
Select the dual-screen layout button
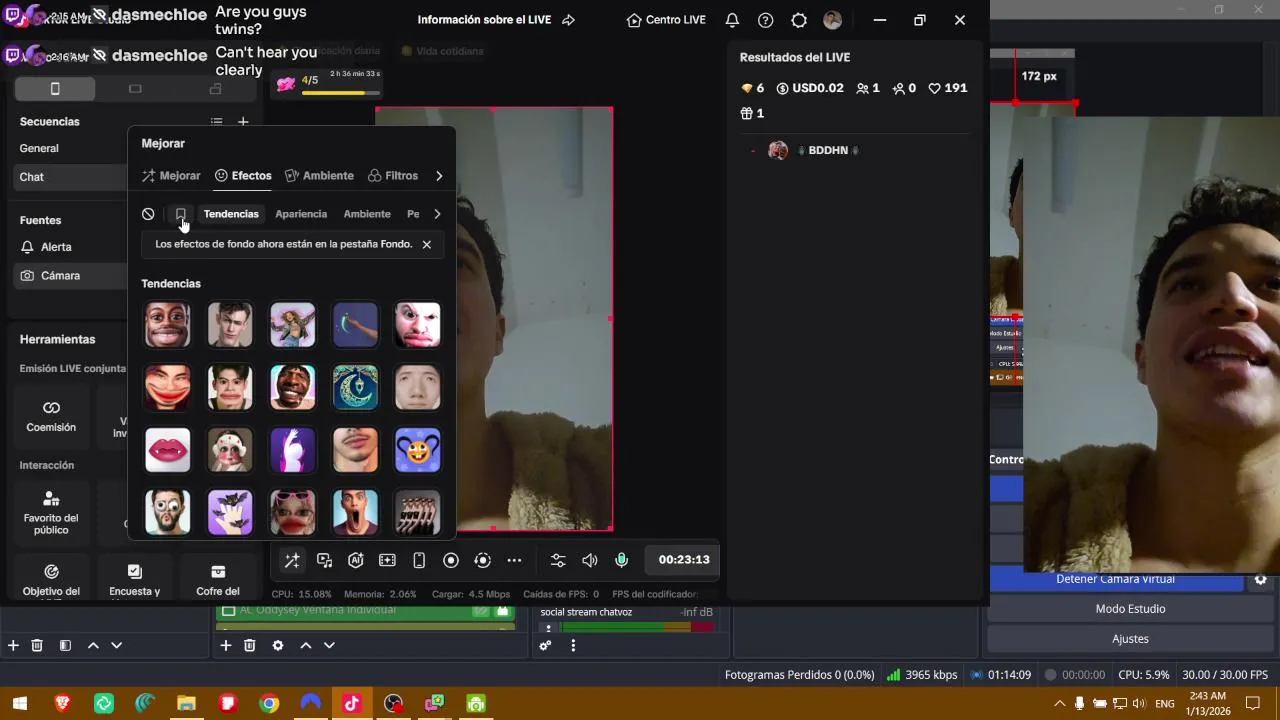click(x=215, y=89)
